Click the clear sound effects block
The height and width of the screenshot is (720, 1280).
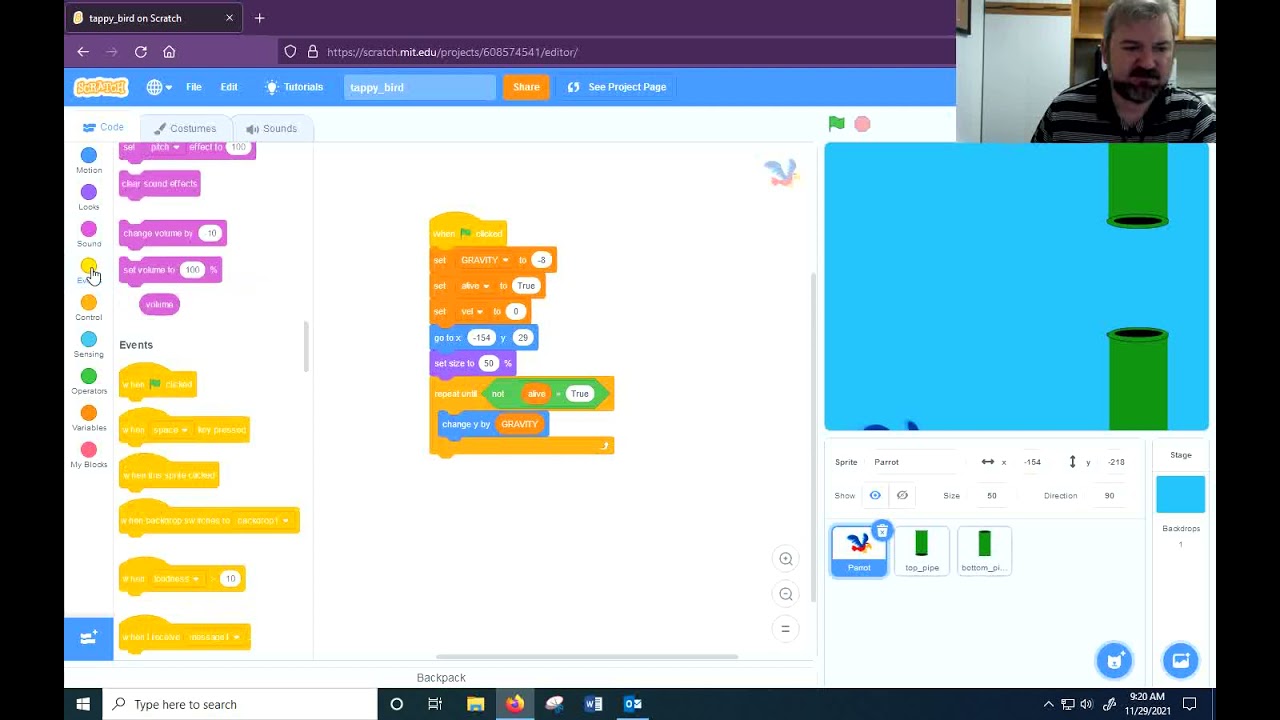159,184
